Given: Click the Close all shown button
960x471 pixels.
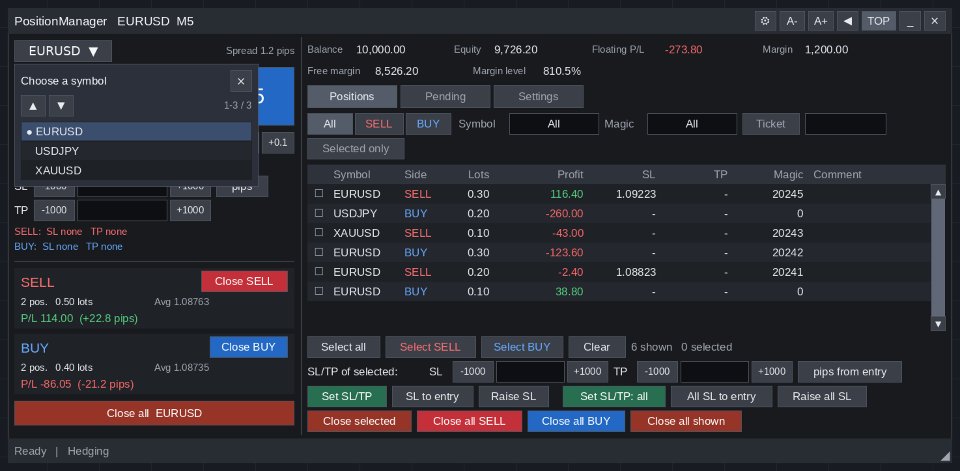Looking at the screenshot, I should (686, 421).
